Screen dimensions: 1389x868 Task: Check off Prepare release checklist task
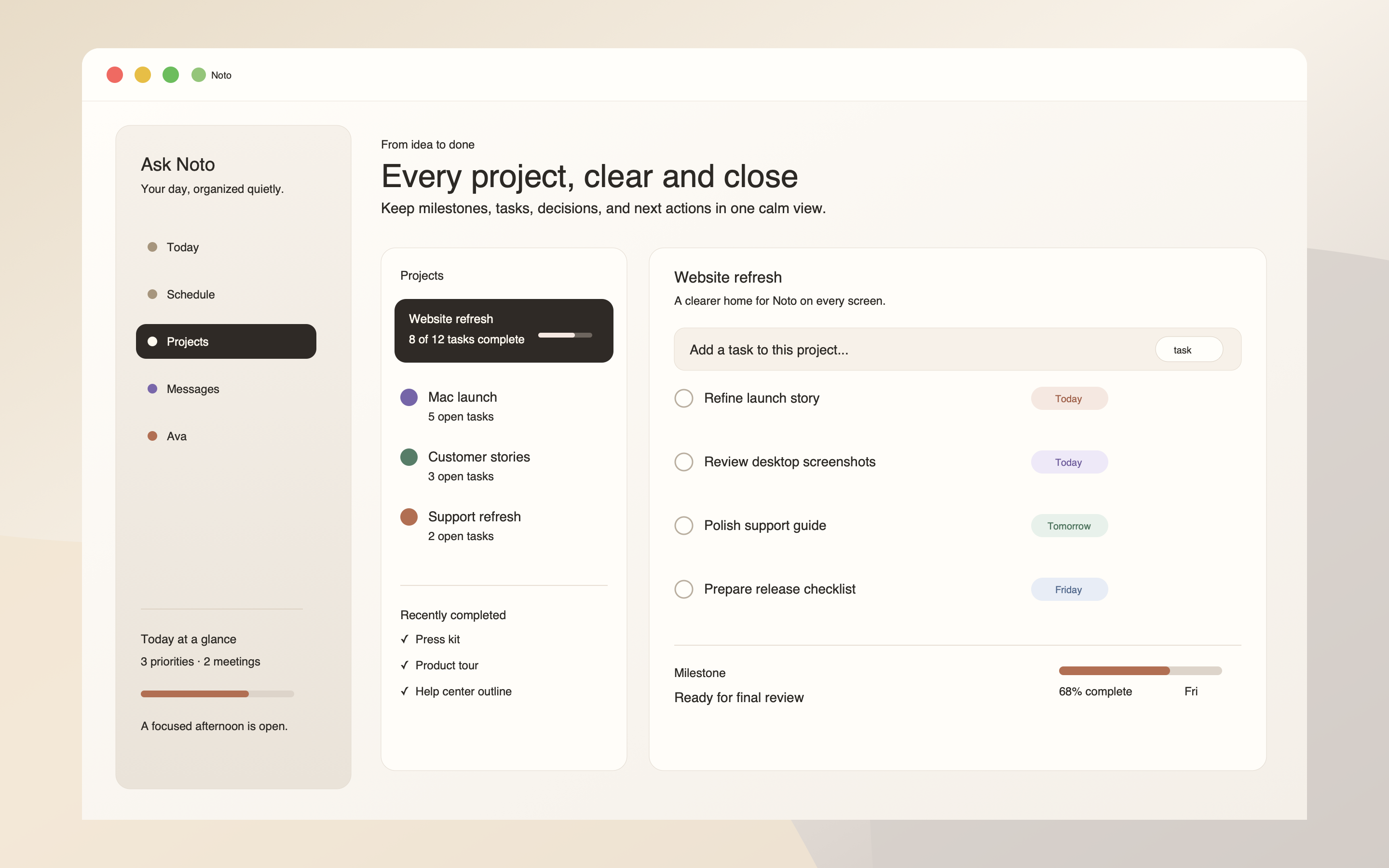(683, 589)
